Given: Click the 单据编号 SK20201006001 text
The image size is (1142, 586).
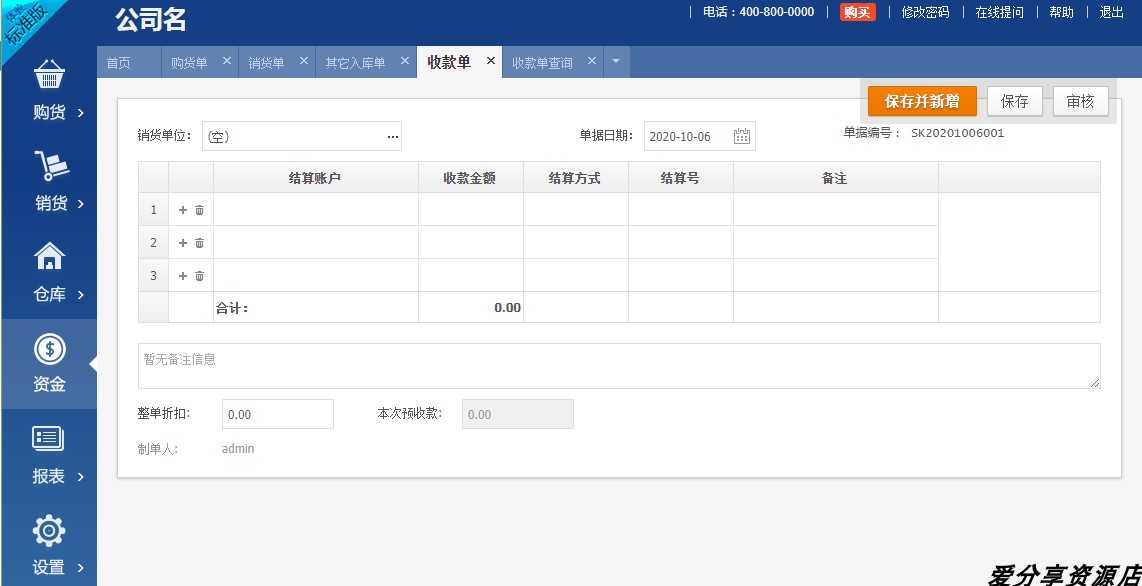Looking at the screenshot, I should tap(957, 133).
